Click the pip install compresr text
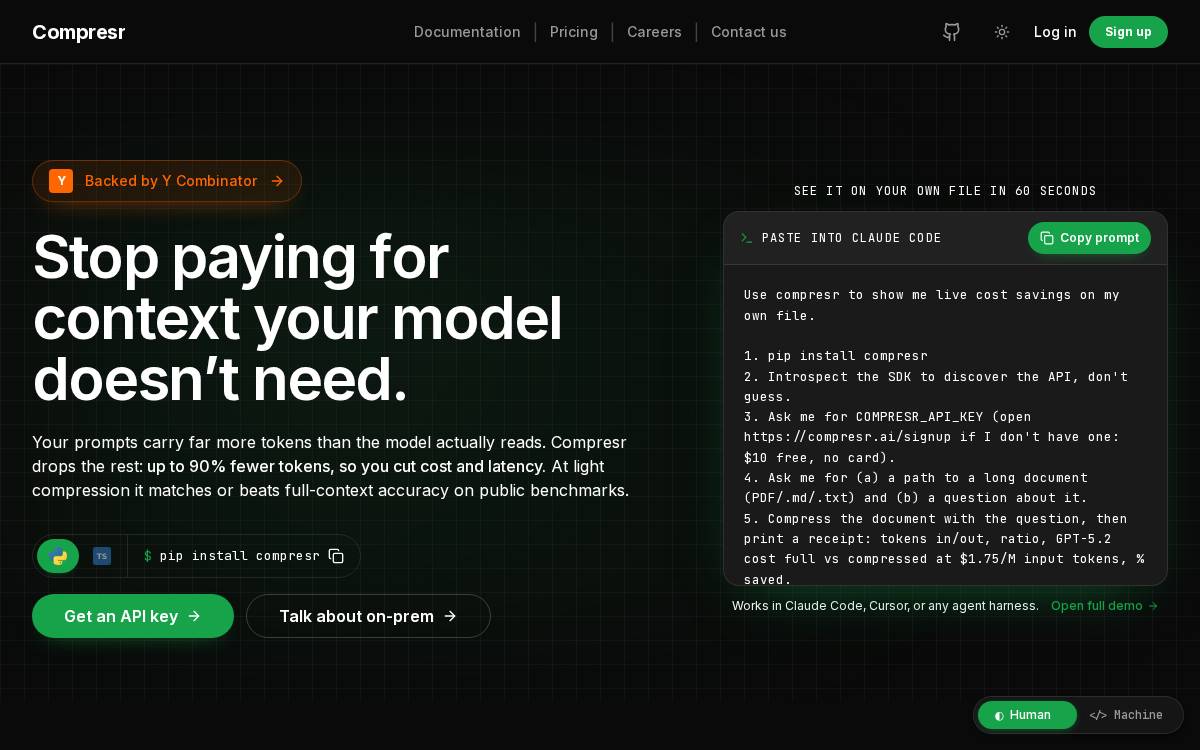Image resolution: width=1200 pixels, height=750 pixels. [240, 556]
